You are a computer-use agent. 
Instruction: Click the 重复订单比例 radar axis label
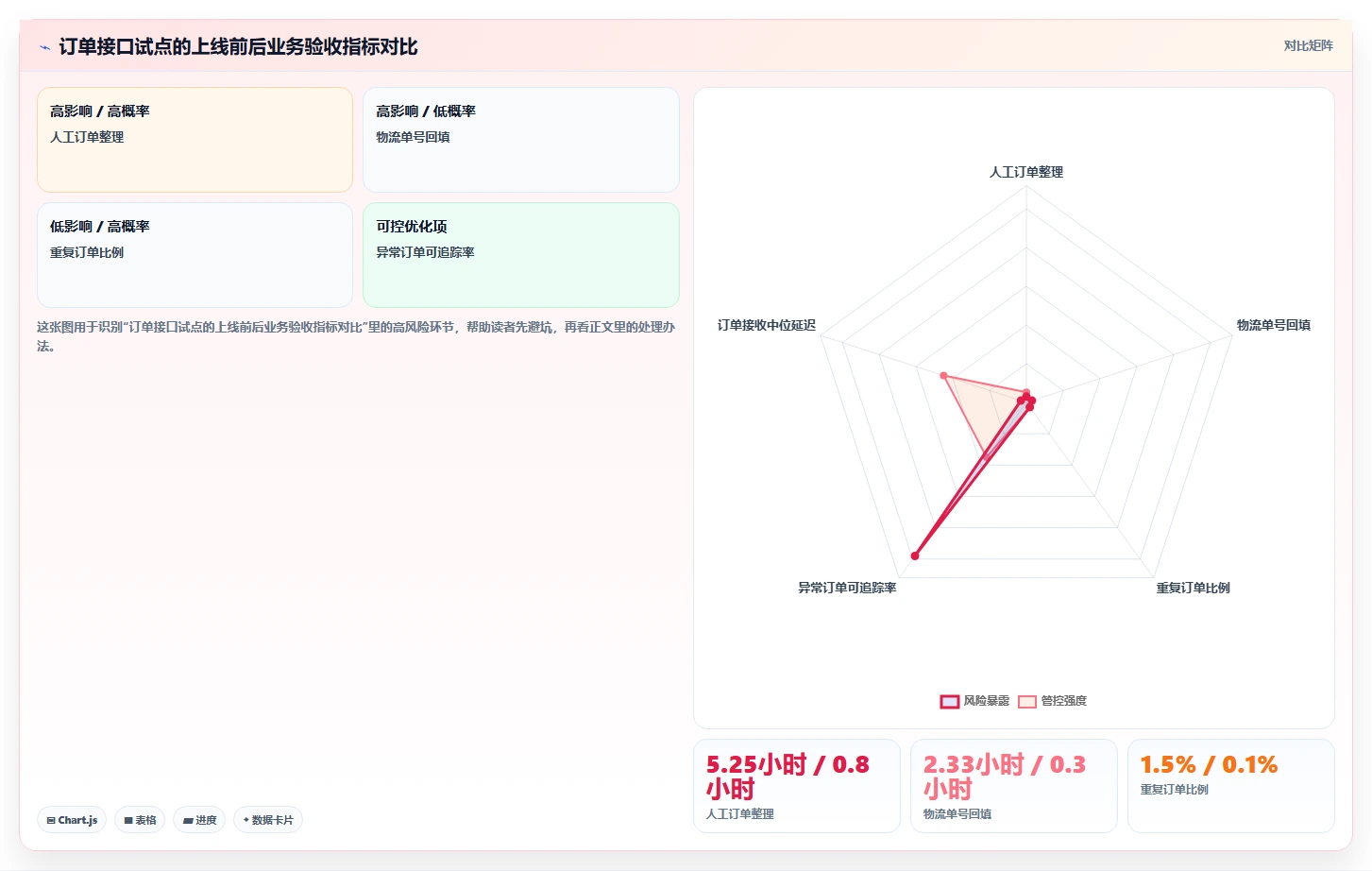coord(1193,588)
